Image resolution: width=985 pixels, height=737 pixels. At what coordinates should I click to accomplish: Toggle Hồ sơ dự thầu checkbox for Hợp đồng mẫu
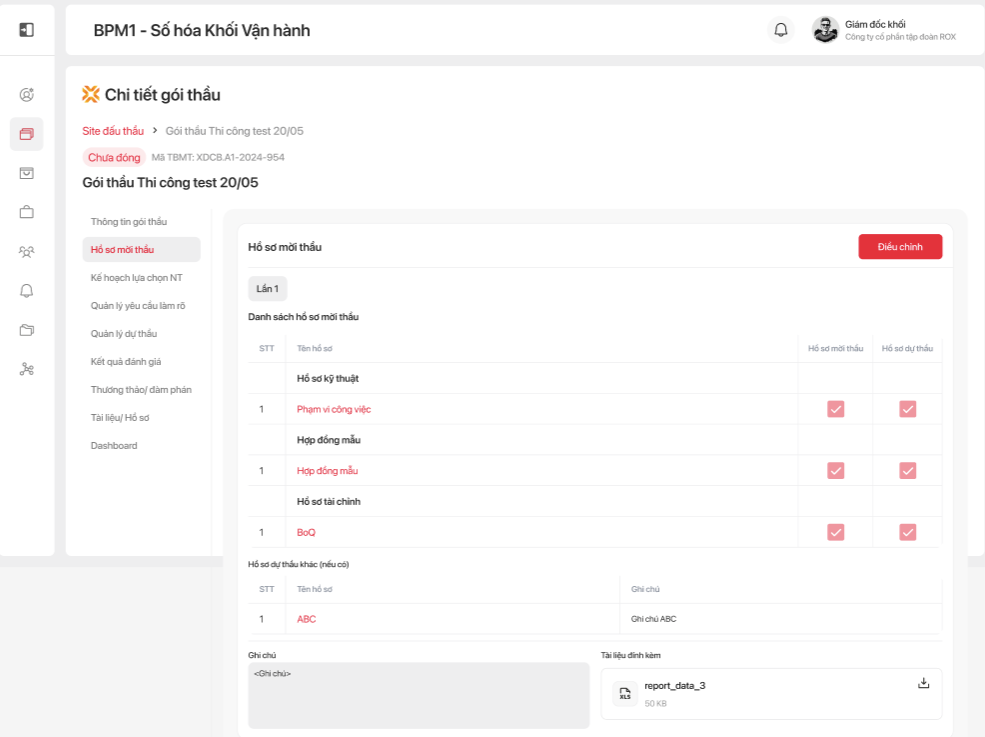(907, 470)
